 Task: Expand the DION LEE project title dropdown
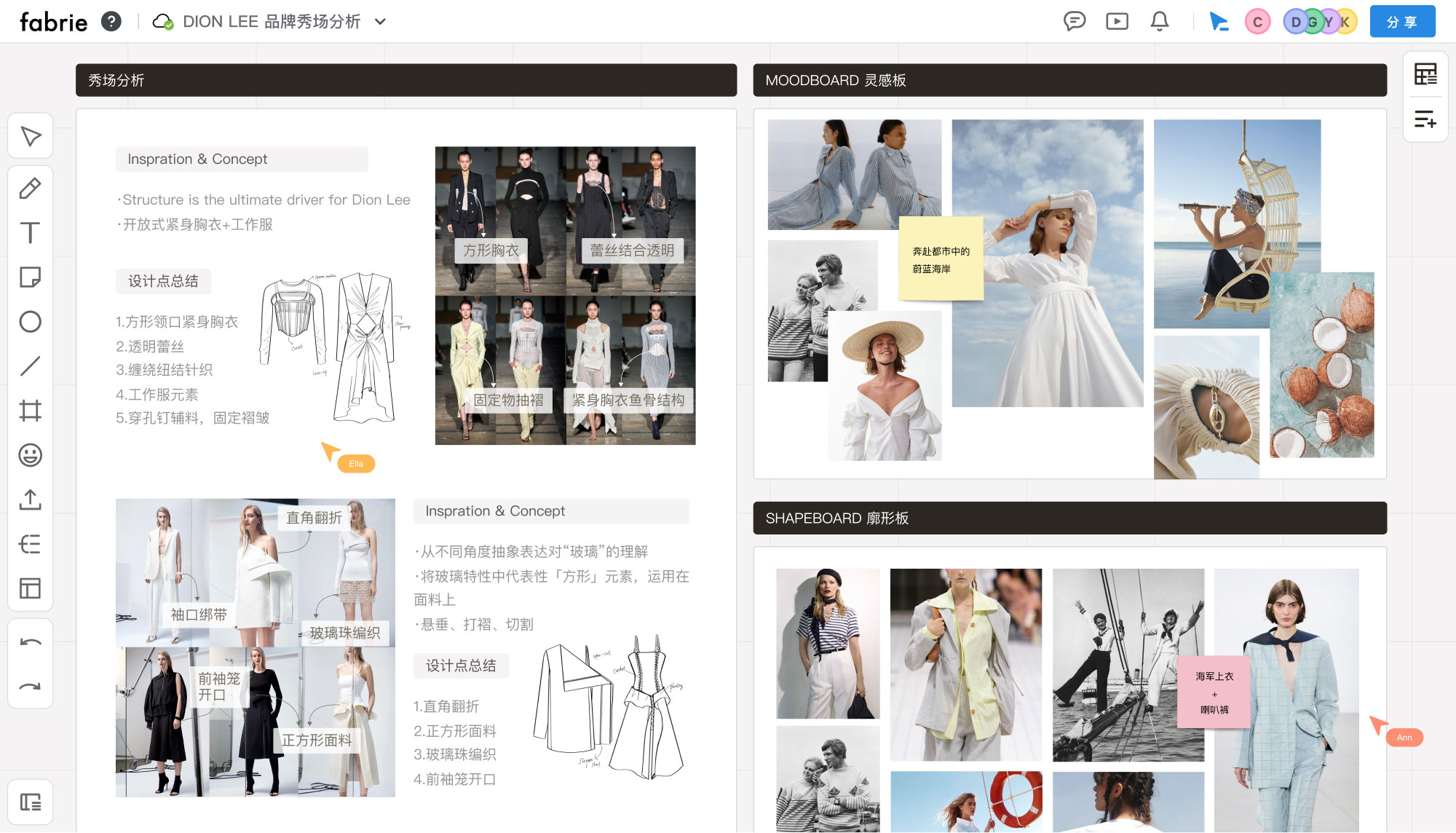(380, 22)
